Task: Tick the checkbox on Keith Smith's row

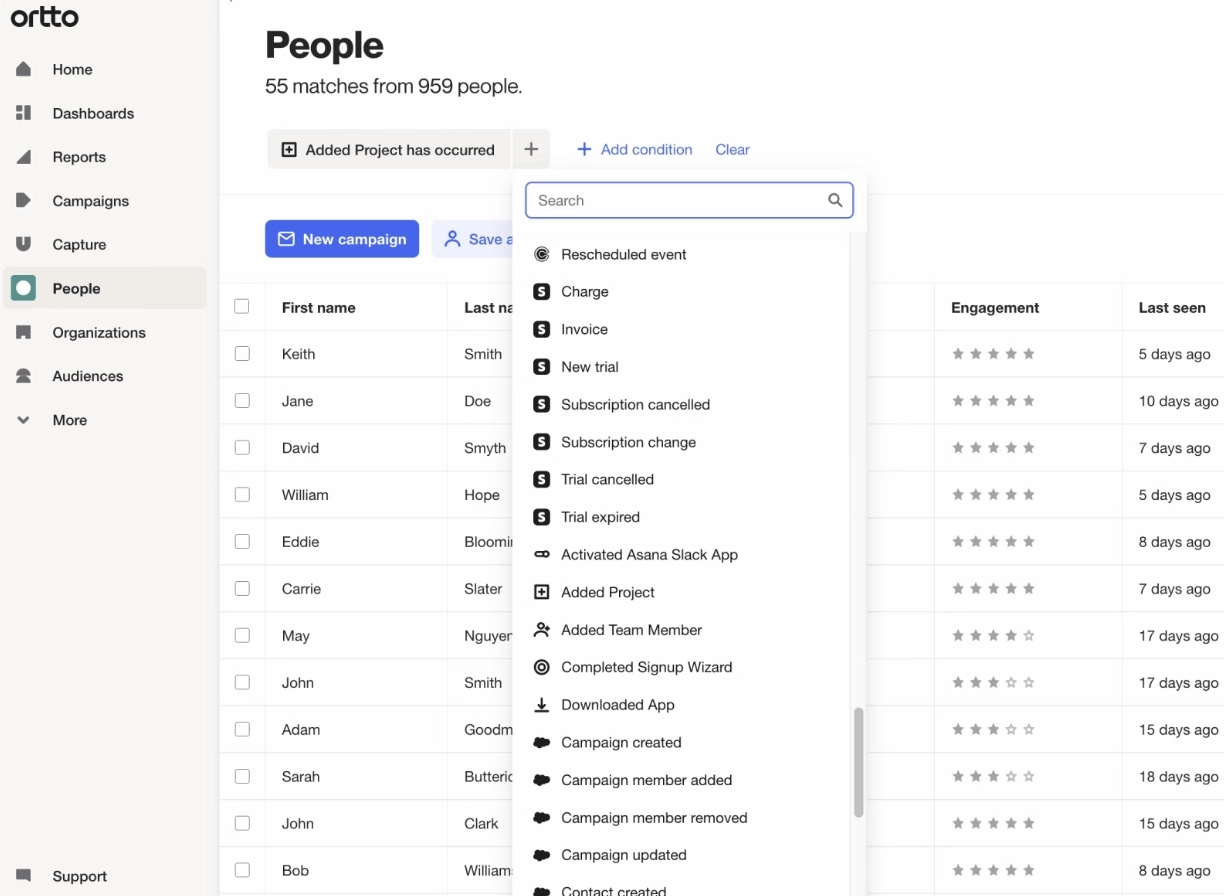Action: [242, 354]
